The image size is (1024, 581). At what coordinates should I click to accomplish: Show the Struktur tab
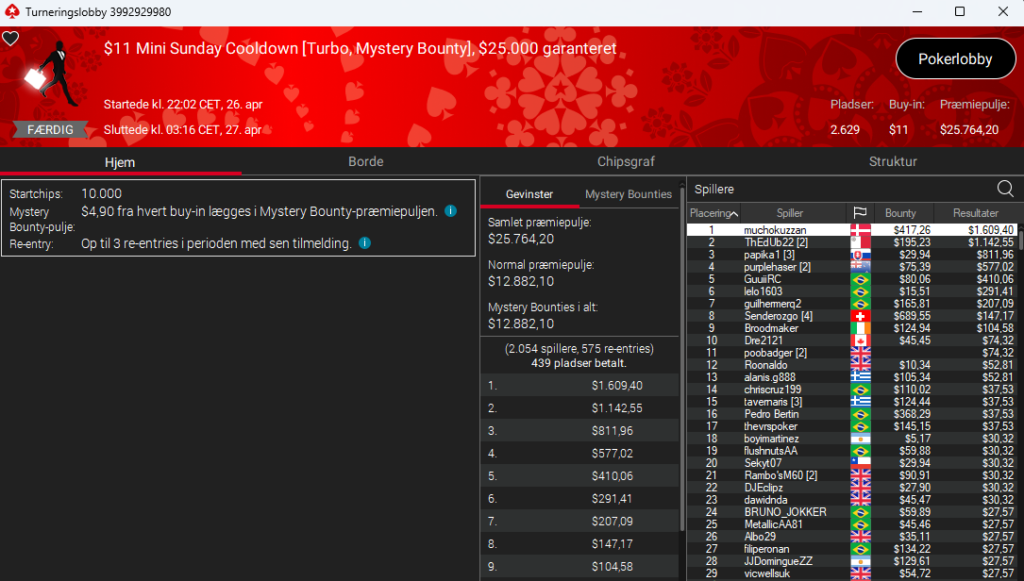click(892, 161)
